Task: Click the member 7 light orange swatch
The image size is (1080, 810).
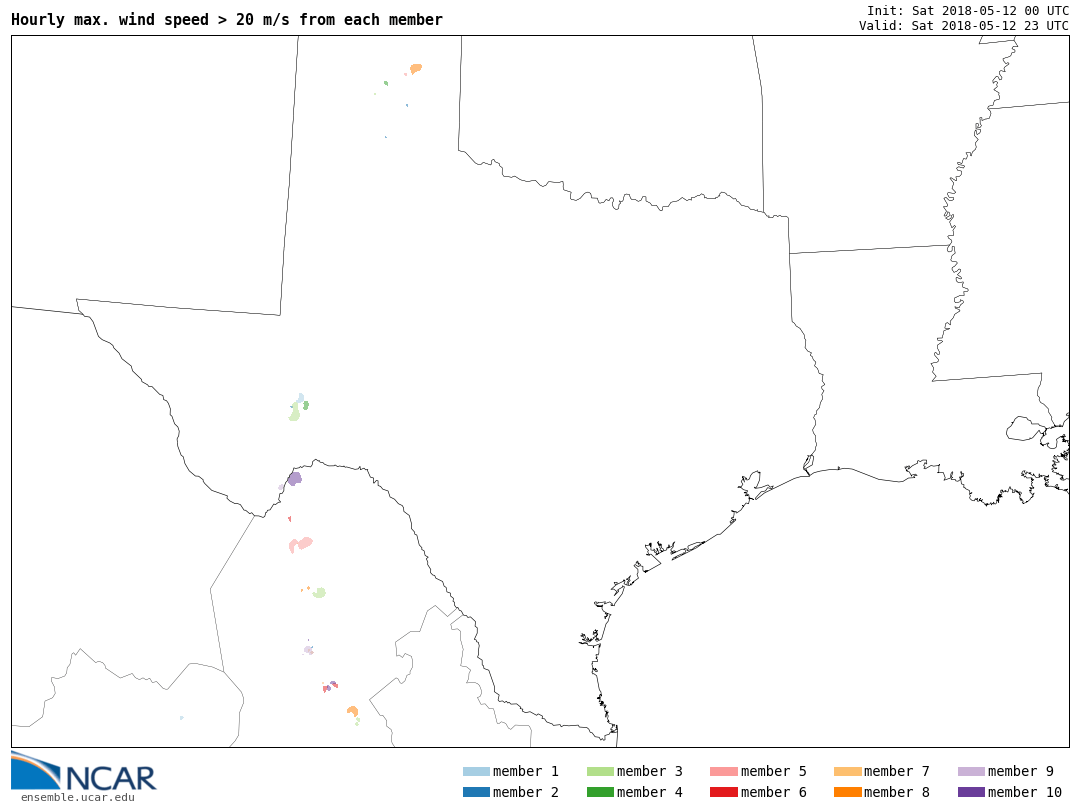Action: tap(847, 771)
